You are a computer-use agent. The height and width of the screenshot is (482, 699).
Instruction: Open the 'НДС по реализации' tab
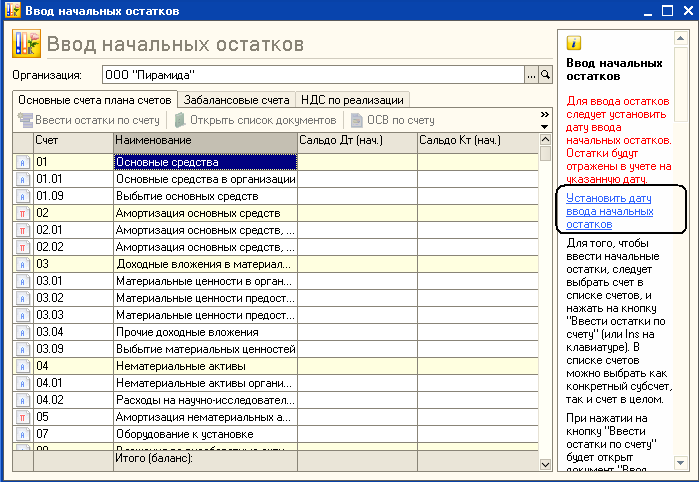coord(352,100)
